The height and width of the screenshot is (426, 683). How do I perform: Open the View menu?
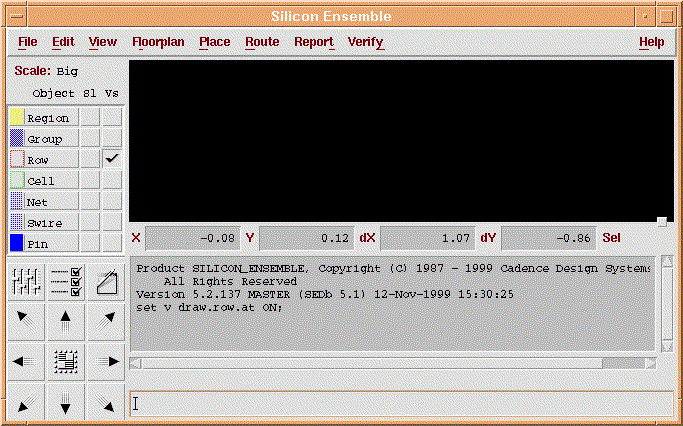click(x=103, y=42)
